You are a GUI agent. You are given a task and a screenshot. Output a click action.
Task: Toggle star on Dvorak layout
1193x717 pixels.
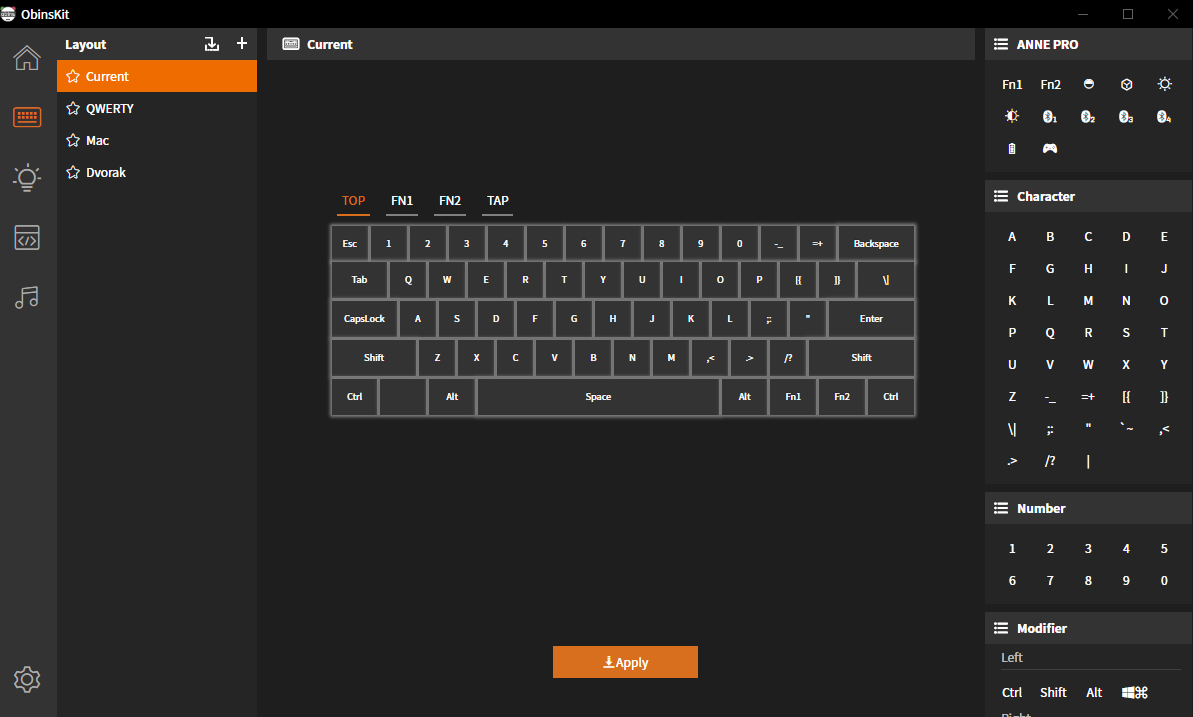coord(73,172)
